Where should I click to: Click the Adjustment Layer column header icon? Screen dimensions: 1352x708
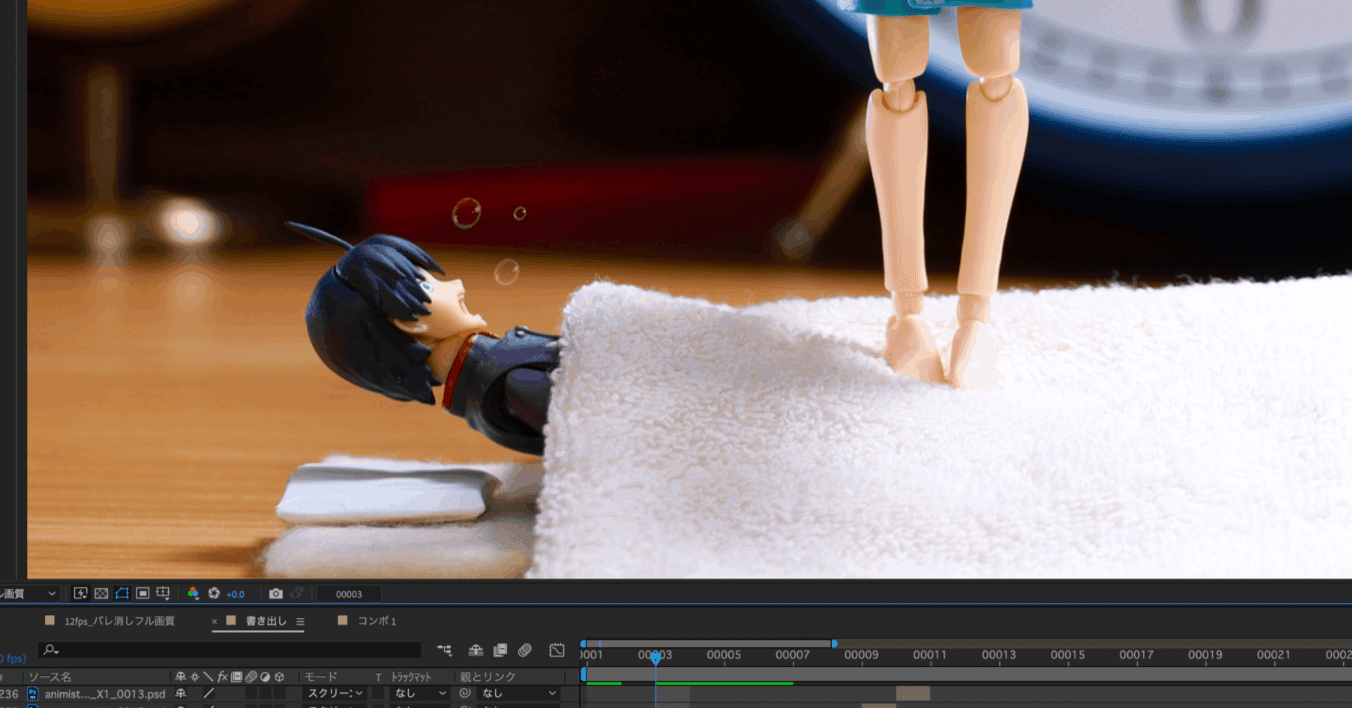click(265, 677)
